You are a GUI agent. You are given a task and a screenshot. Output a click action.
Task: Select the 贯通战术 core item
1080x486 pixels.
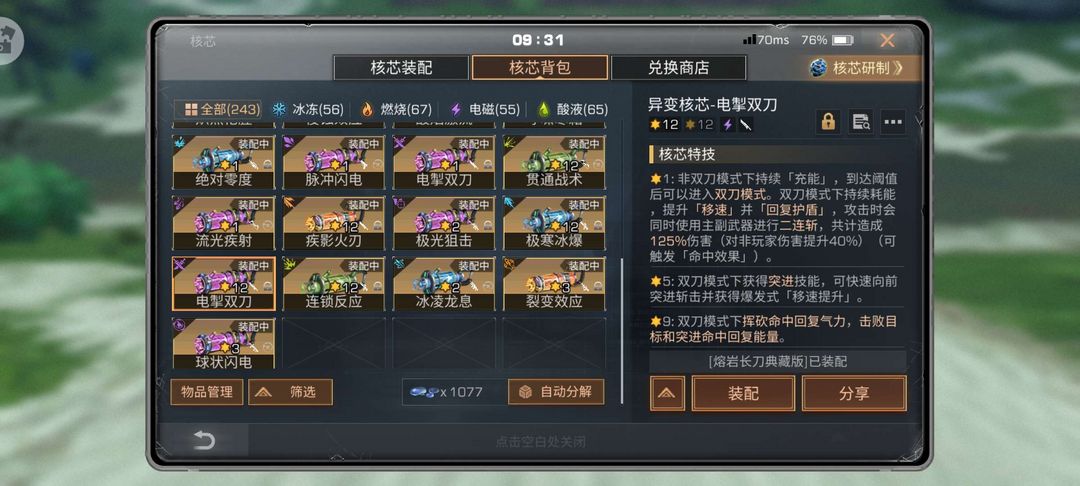coord(554,162)
